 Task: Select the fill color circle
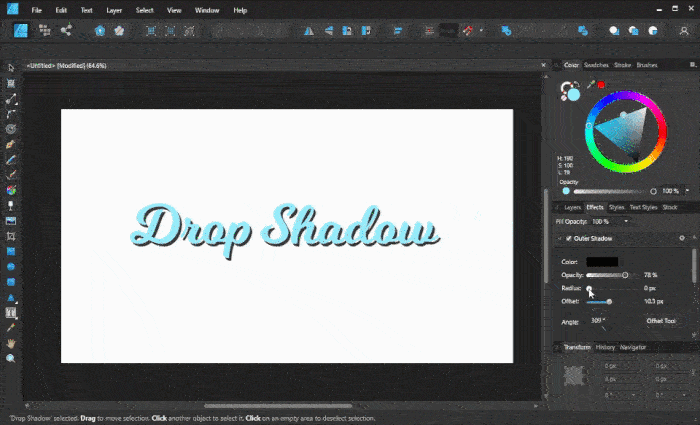click(574, 95)
